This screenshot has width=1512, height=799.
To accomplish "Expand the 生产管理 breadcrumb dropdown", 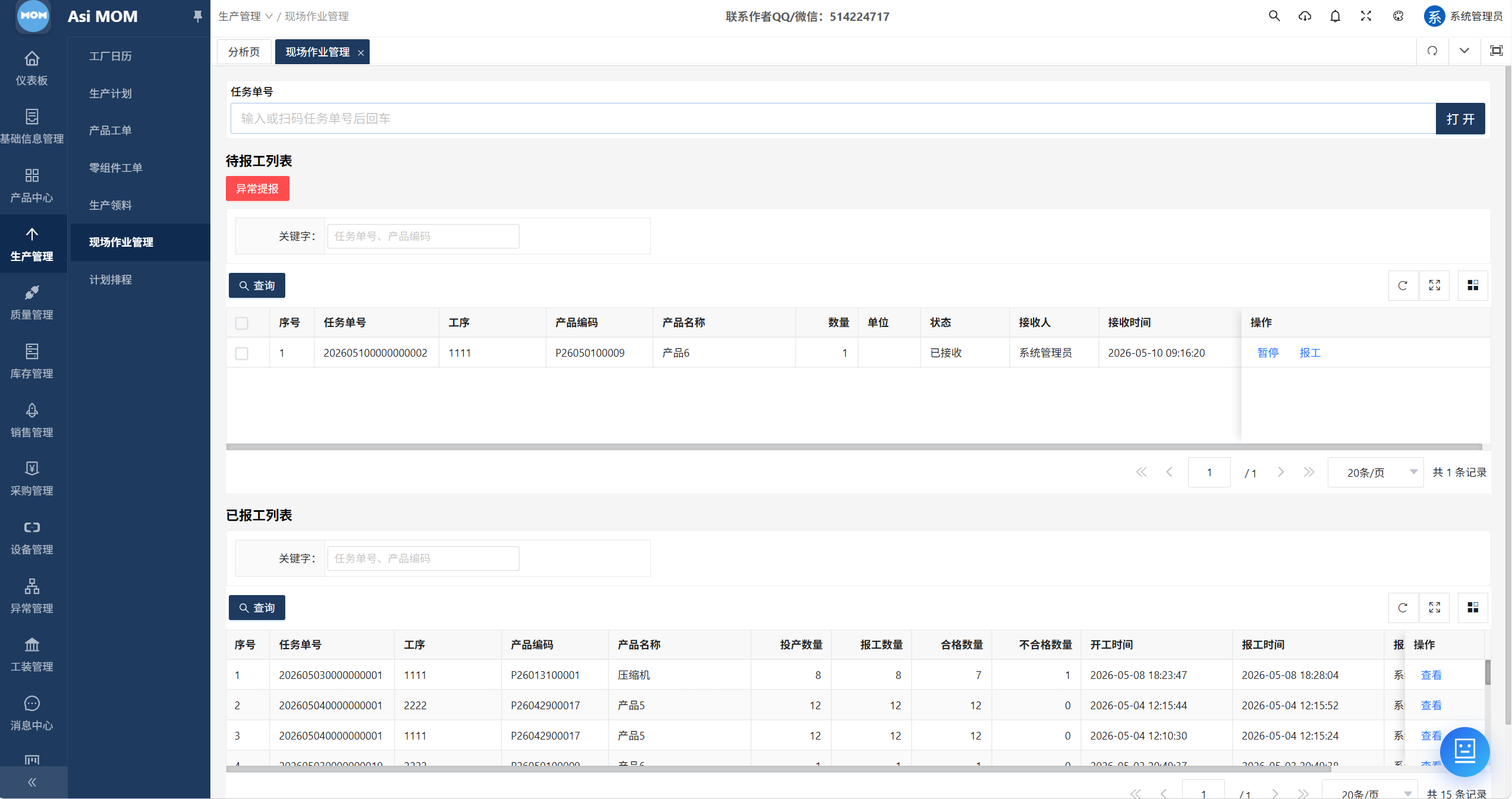I will pos(245,17).
